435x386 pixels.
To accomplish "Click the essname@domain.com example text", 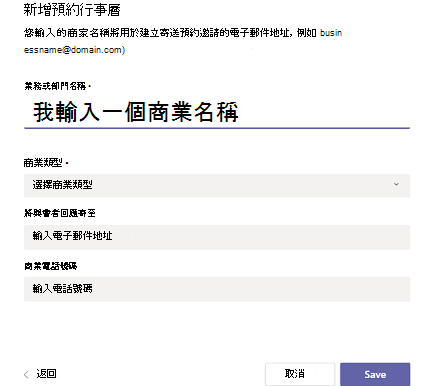I will (74, 50).
